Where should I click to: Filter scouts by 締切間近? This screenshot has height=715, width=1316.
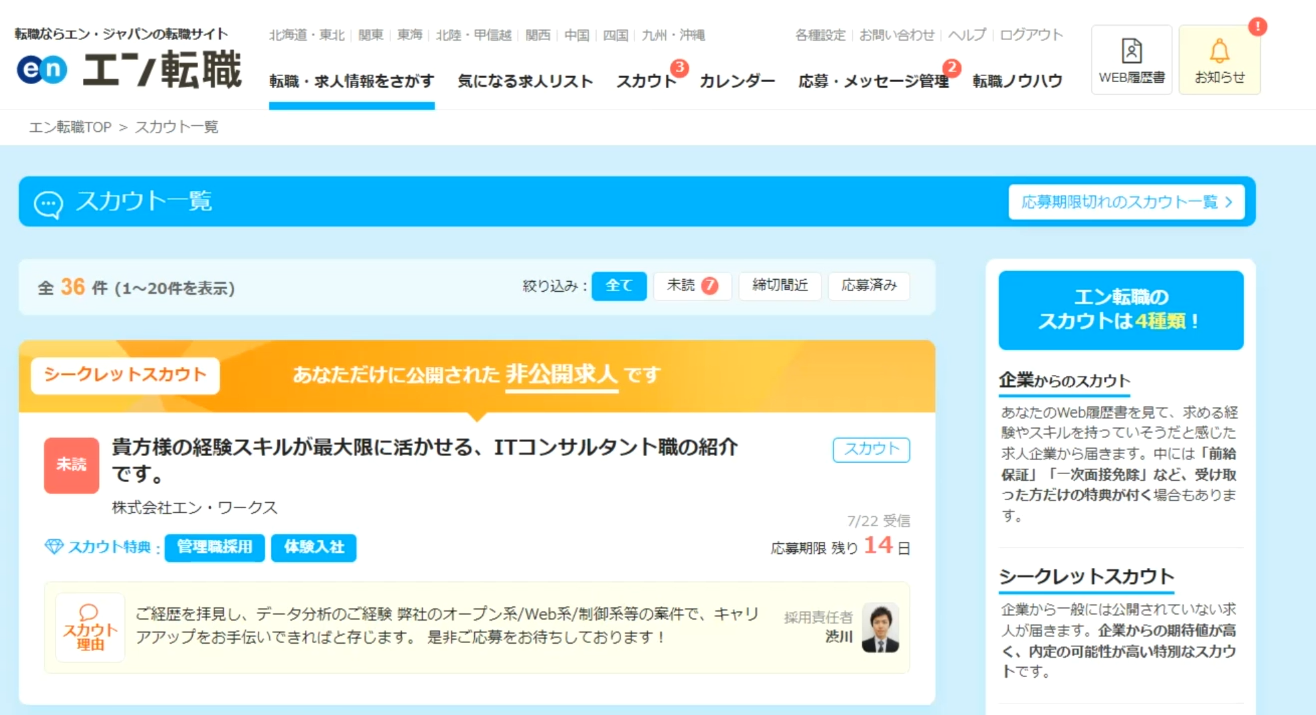tap(780, 286)
